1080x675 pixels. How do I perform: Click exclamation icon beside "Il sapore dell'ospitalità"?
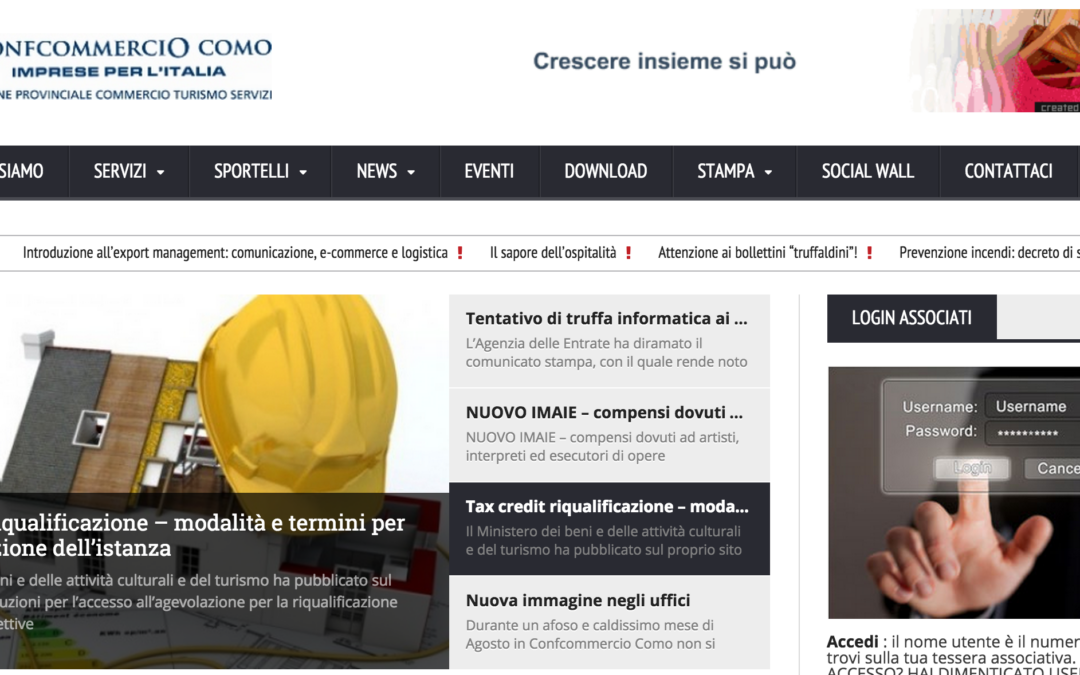click(628, 252)
